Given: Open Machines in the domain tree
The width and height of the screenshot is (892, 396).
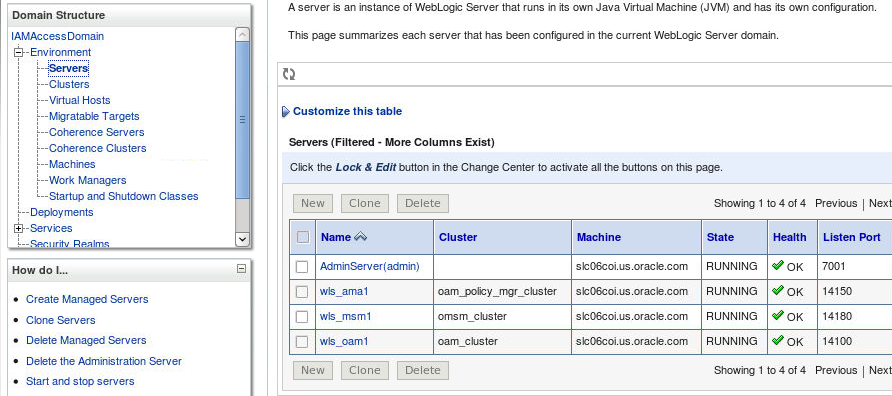Looking at the screenshot, I should (x=72, y=164).
